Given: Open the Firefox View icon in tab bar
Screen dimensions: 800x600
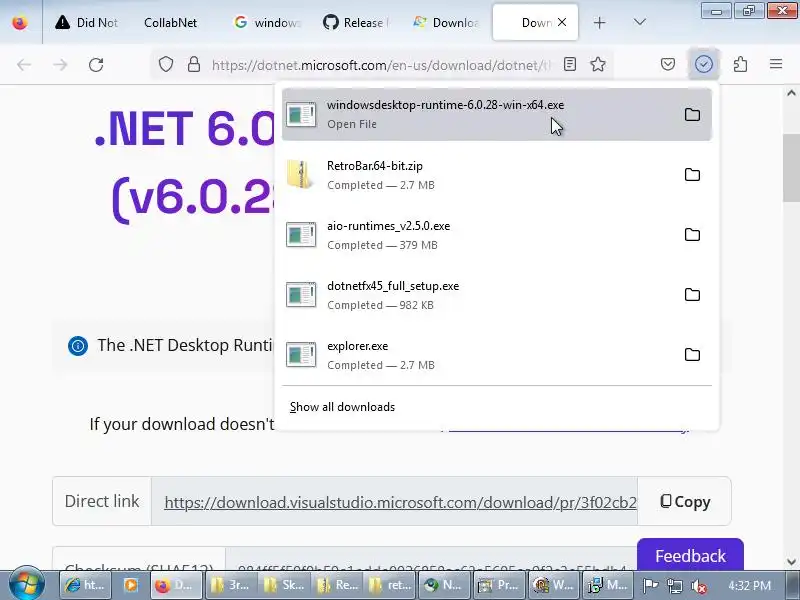Looking at the screenshot, I should click(x=20, y=23).
